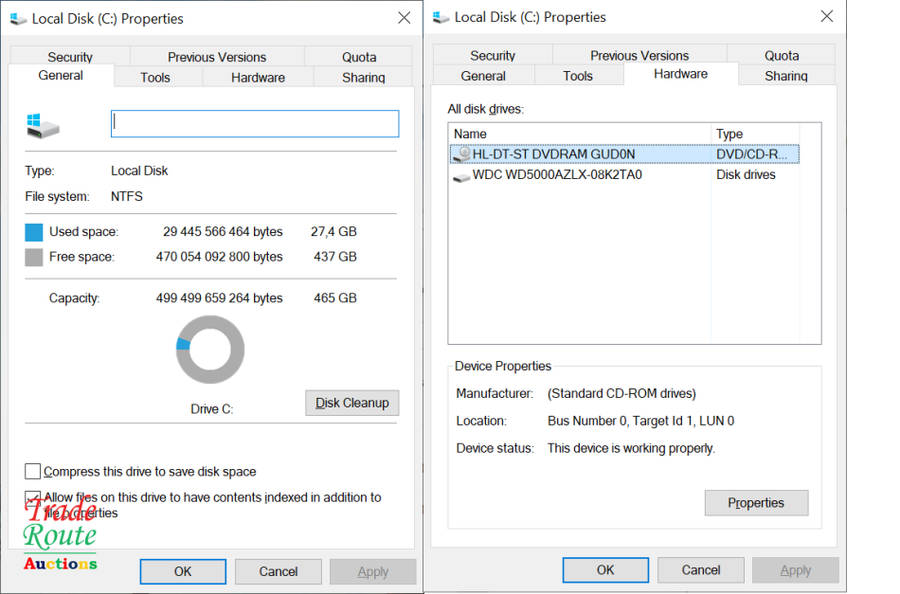Image resolution: width=900 pixels, height=594 pixels.
Task: Open the Quota tab in left dialog
Action: pyautogui.click(x=359, y=57)
